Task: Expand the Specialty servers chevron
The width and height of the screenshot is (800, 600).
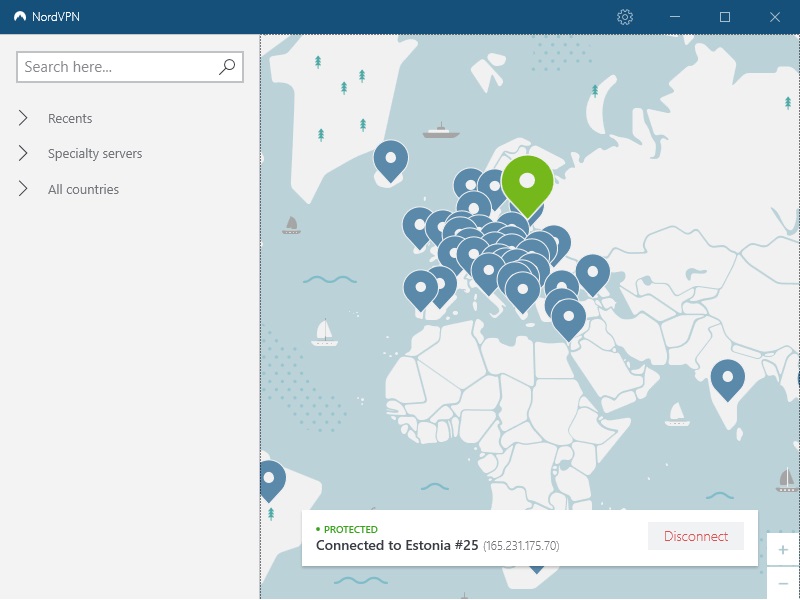Action: coord(22,153)
